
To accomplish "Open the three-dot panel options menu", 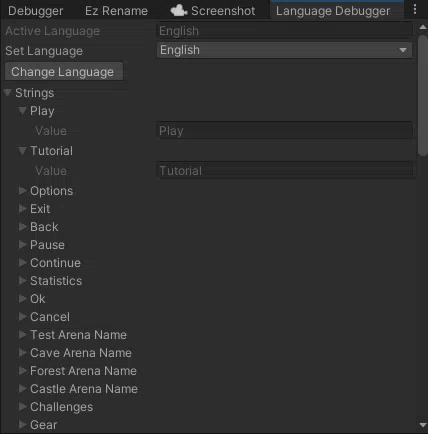I will tap(415, 9).
